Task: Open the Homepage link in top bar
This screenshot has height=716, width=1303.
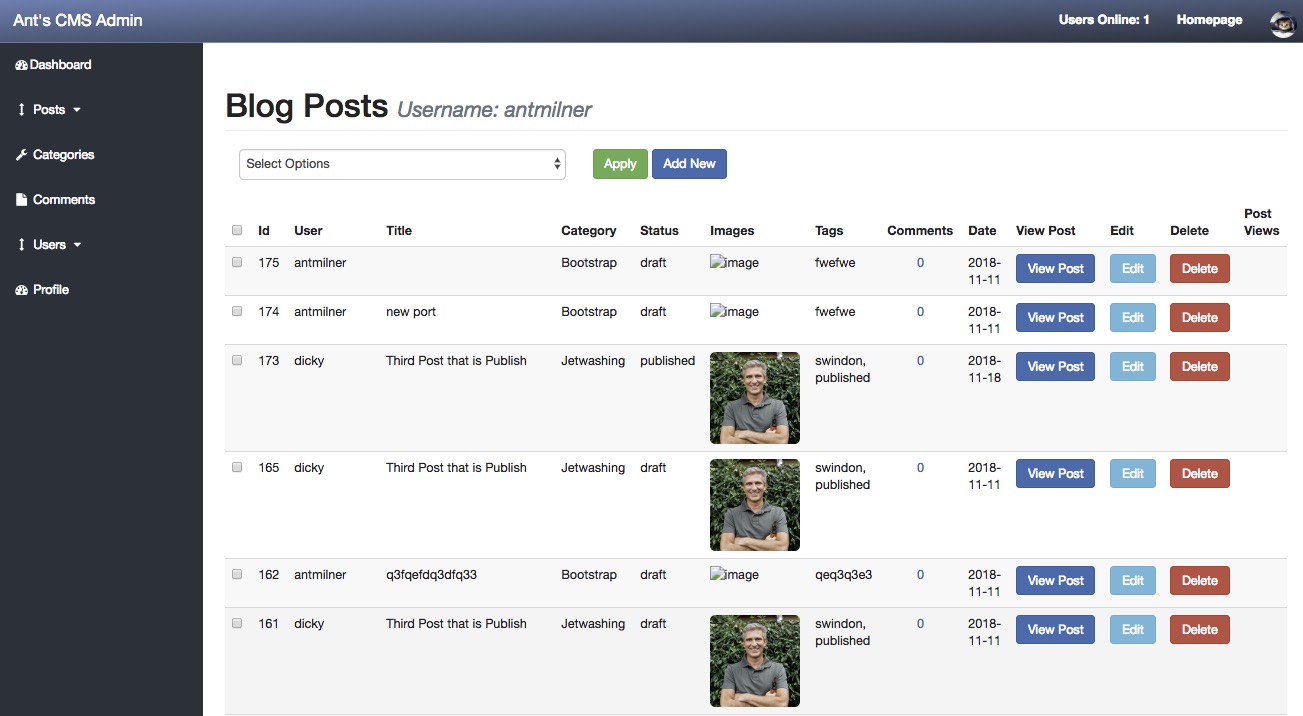Action: point(1209,20)
